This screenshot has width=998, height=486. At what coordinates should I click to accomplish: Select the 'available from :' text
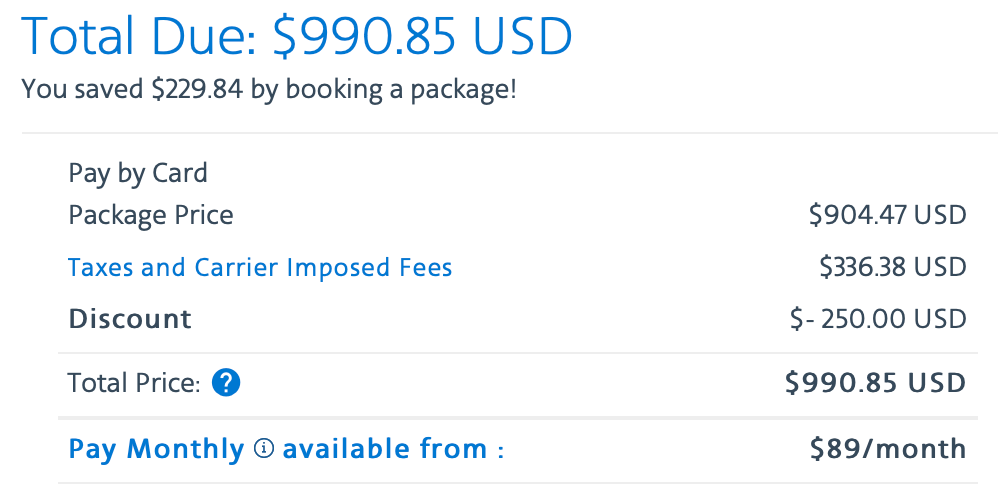(393, 449)
